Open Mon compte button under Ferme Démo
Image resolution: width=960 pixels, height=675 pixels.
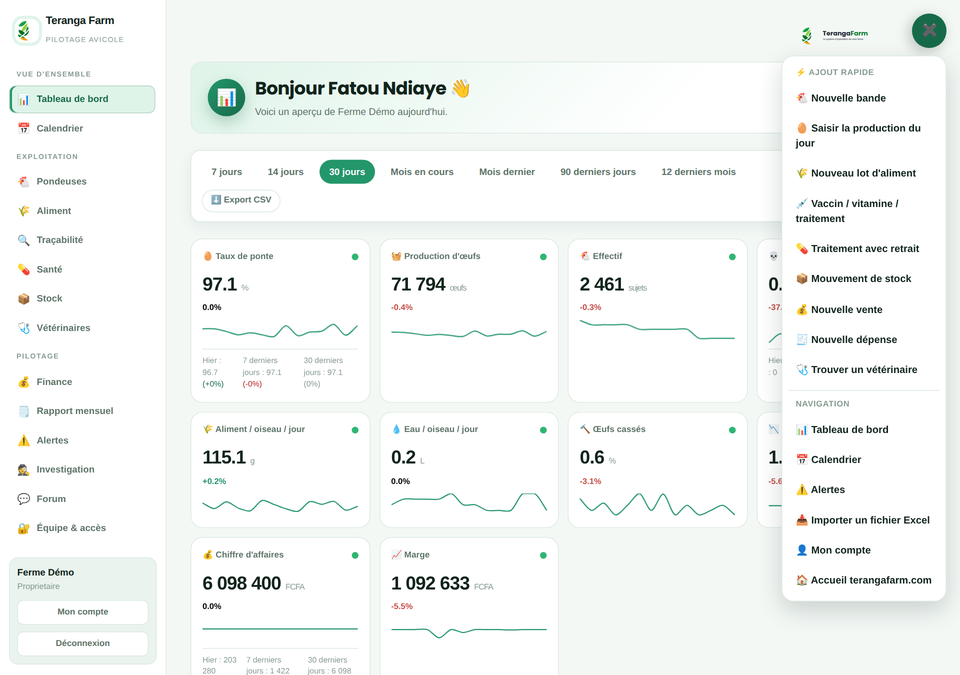pos(83,612)
